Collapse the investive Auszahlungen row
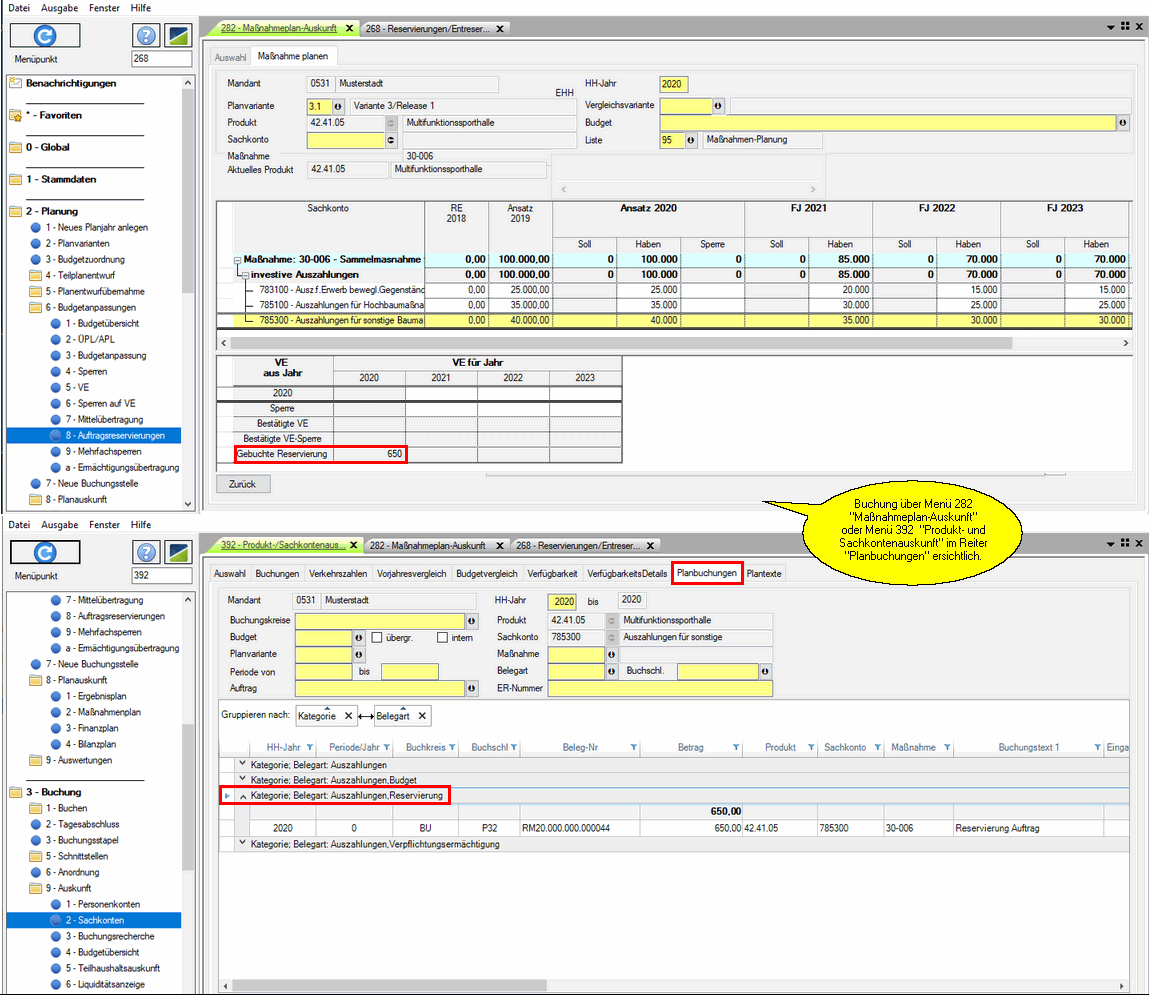 pyautogui.click(x=245, y=274)
